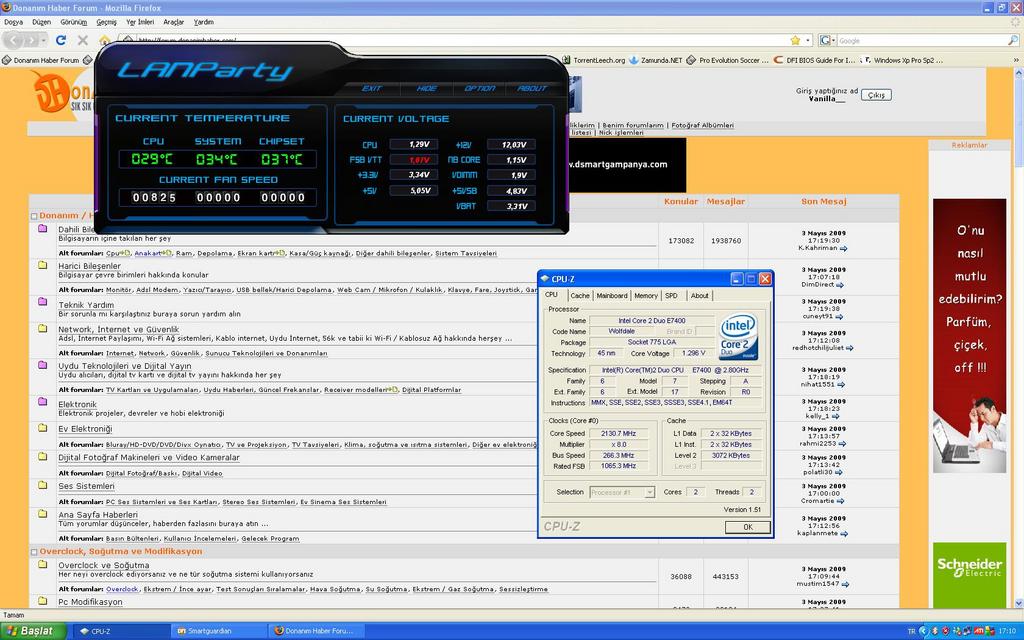Switch to Smartguardian taskbar item
Viewport: 1024px width, 640px height.
[219, 632]
